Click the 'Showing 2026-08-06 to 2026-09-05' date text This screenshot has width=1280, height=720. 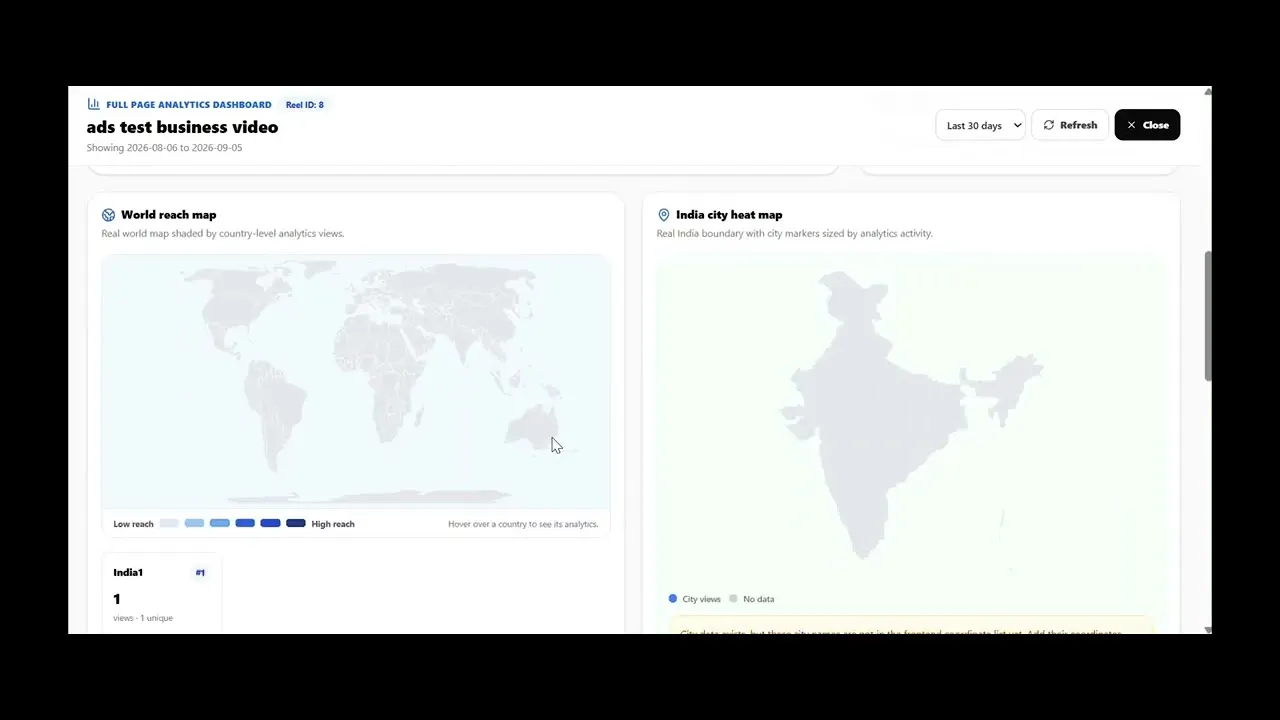pyautogui.click(x=164, y=148)
